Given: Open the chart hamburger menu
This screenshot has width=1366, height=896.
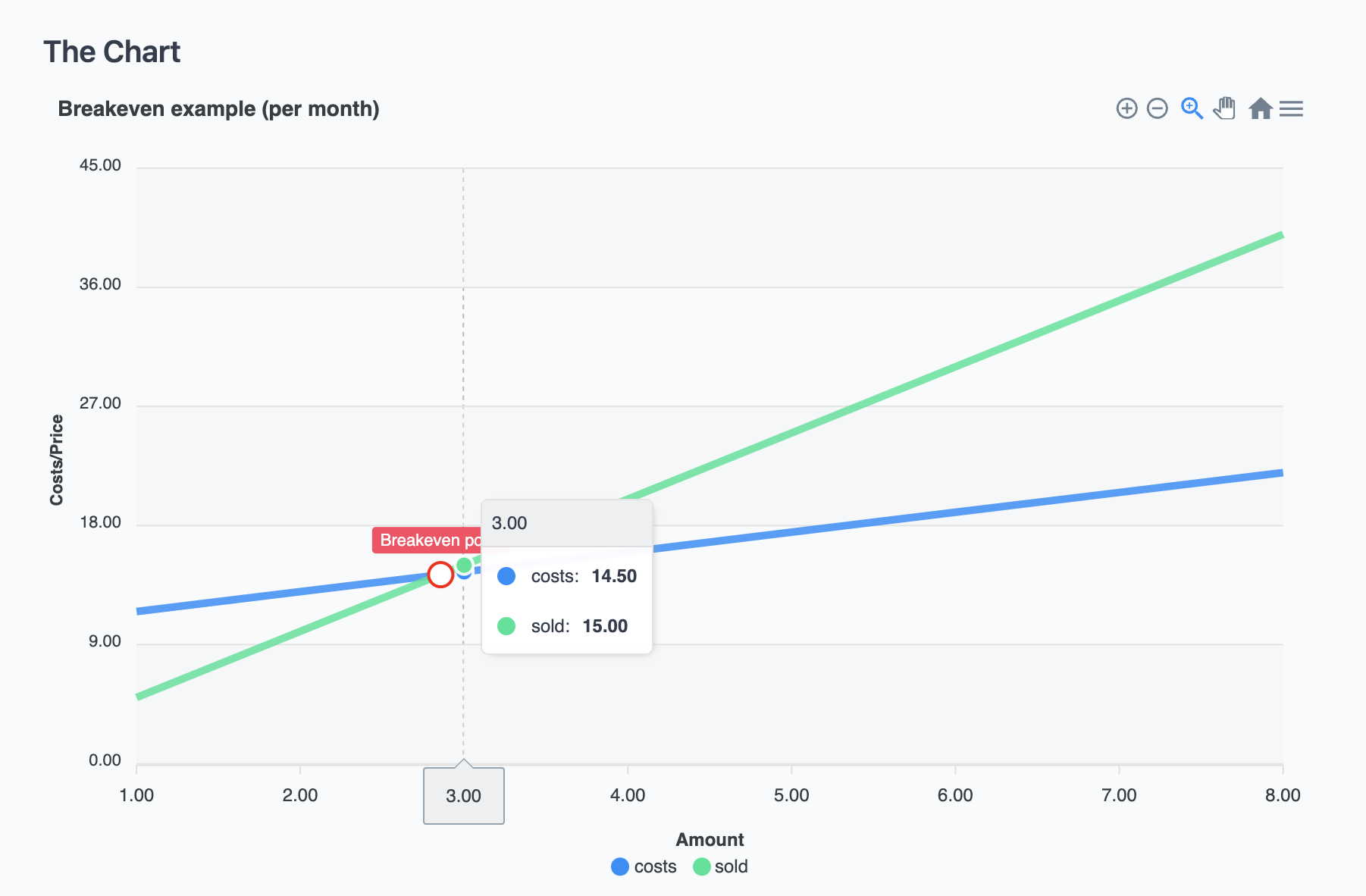Looking at the screenshot, I should click(1291, 109).
